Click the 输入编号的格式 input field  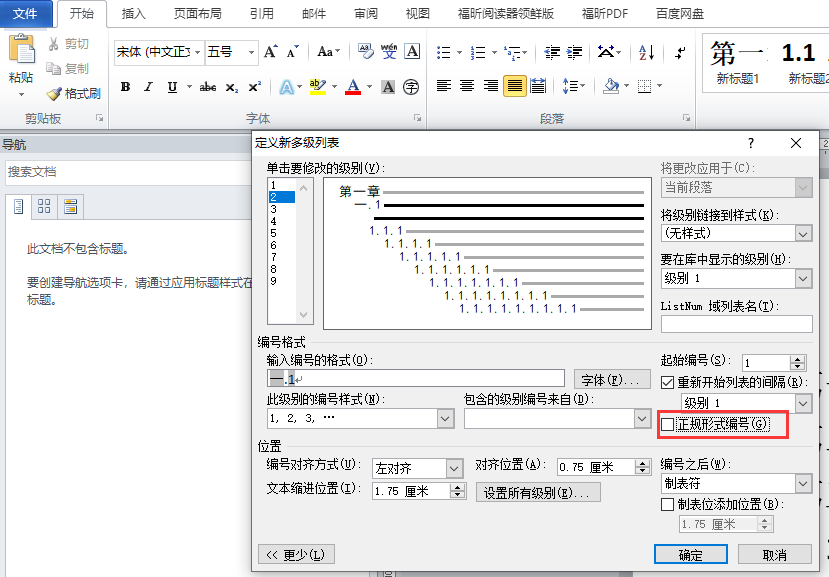pos(416,379)
